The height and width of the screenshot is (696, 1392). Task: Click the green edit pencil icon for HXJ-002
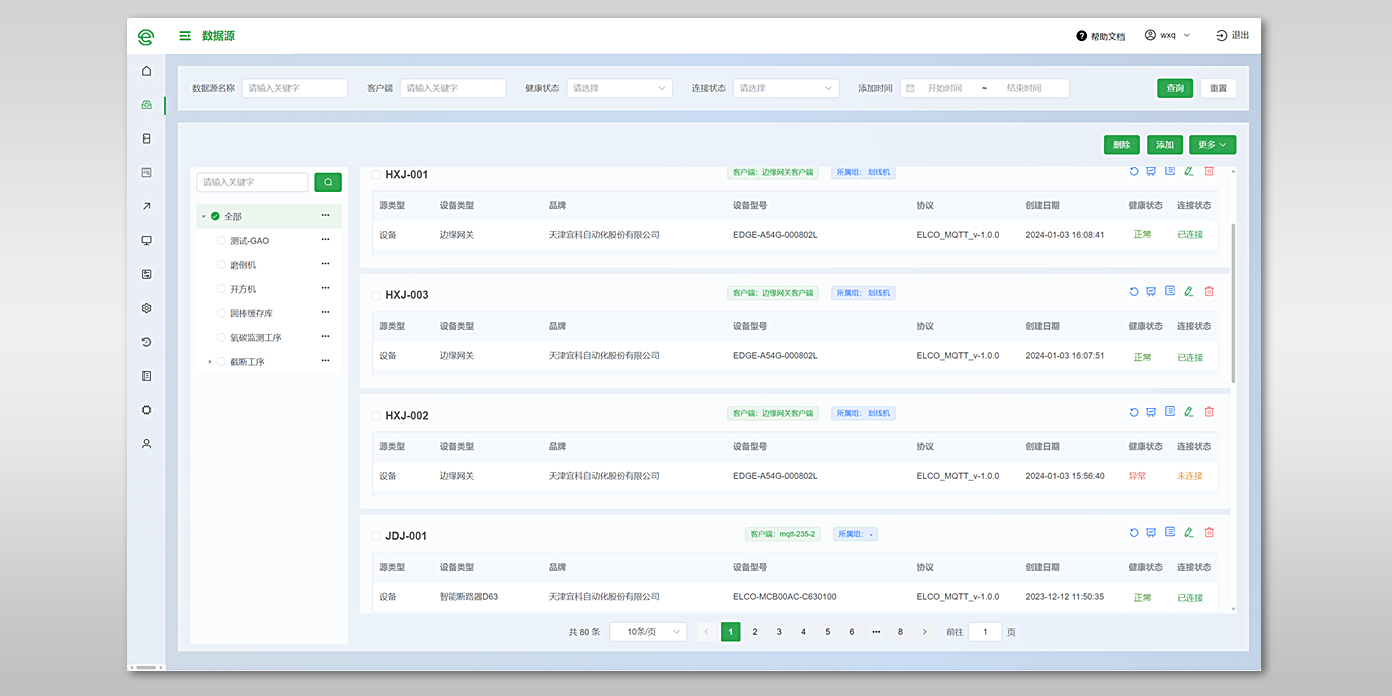coord(1189,412)
